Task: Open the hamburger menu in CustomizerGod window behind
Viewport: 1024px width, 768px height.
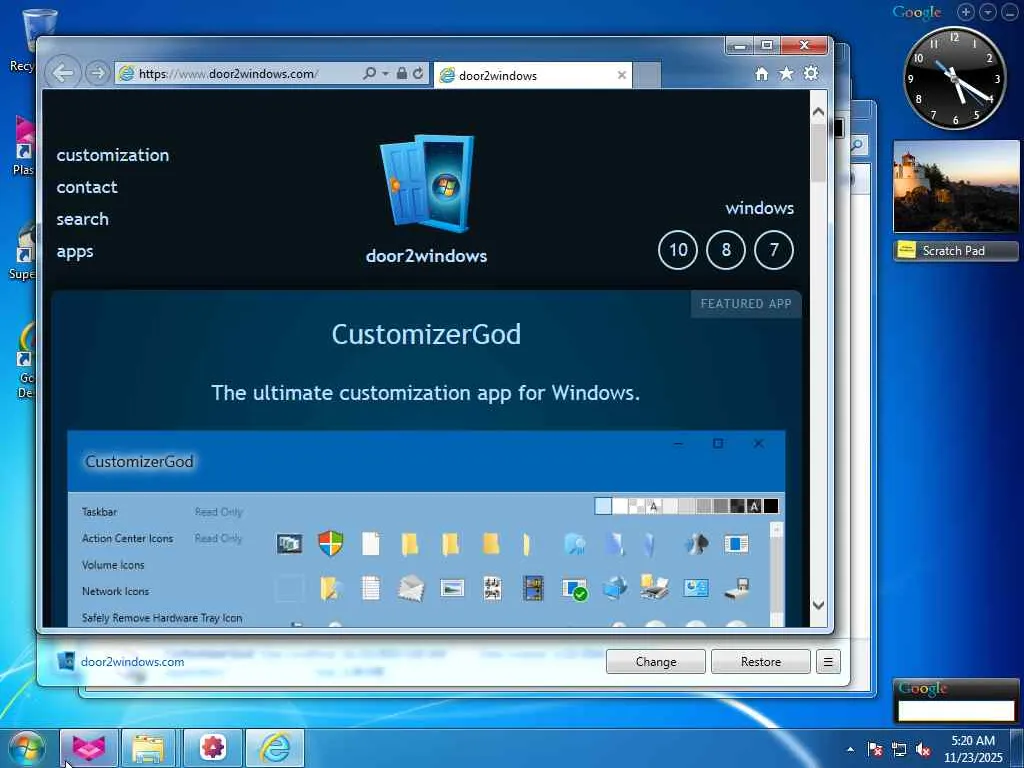Action: [x=828, y=662]
